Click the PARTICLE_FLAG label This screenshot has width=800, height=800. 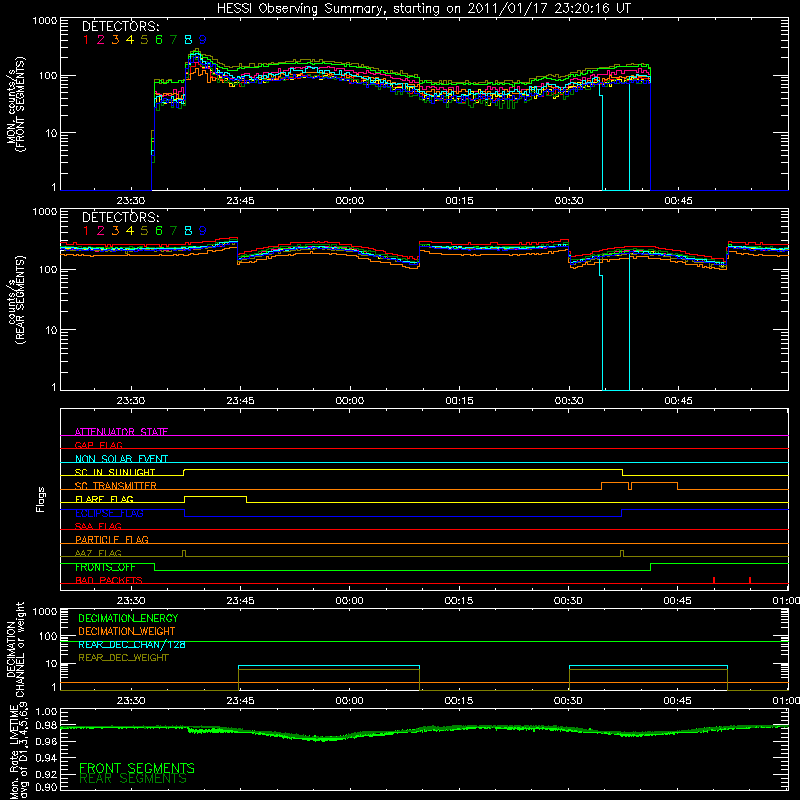[112, 539]
